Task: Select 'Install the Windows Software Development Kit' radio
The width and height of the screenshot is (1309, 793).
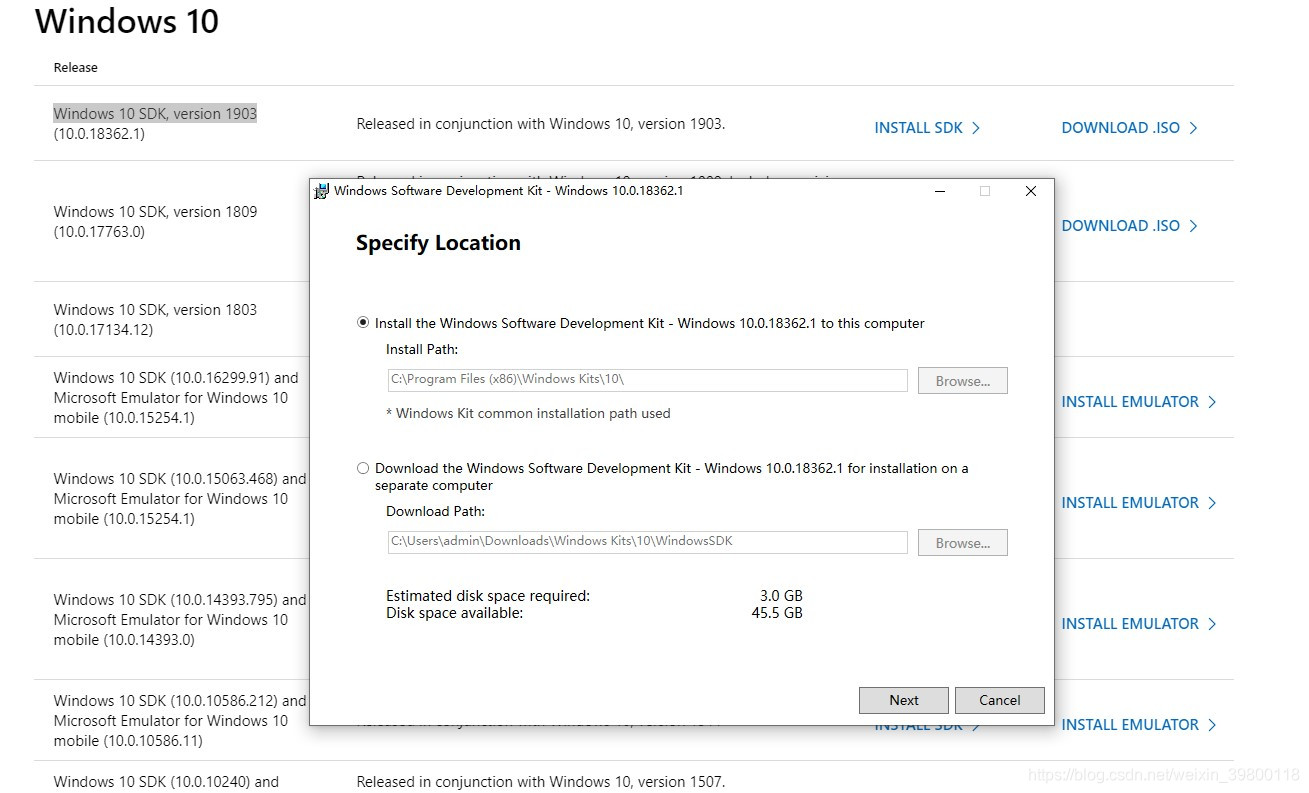Action: tap(363, 323)
